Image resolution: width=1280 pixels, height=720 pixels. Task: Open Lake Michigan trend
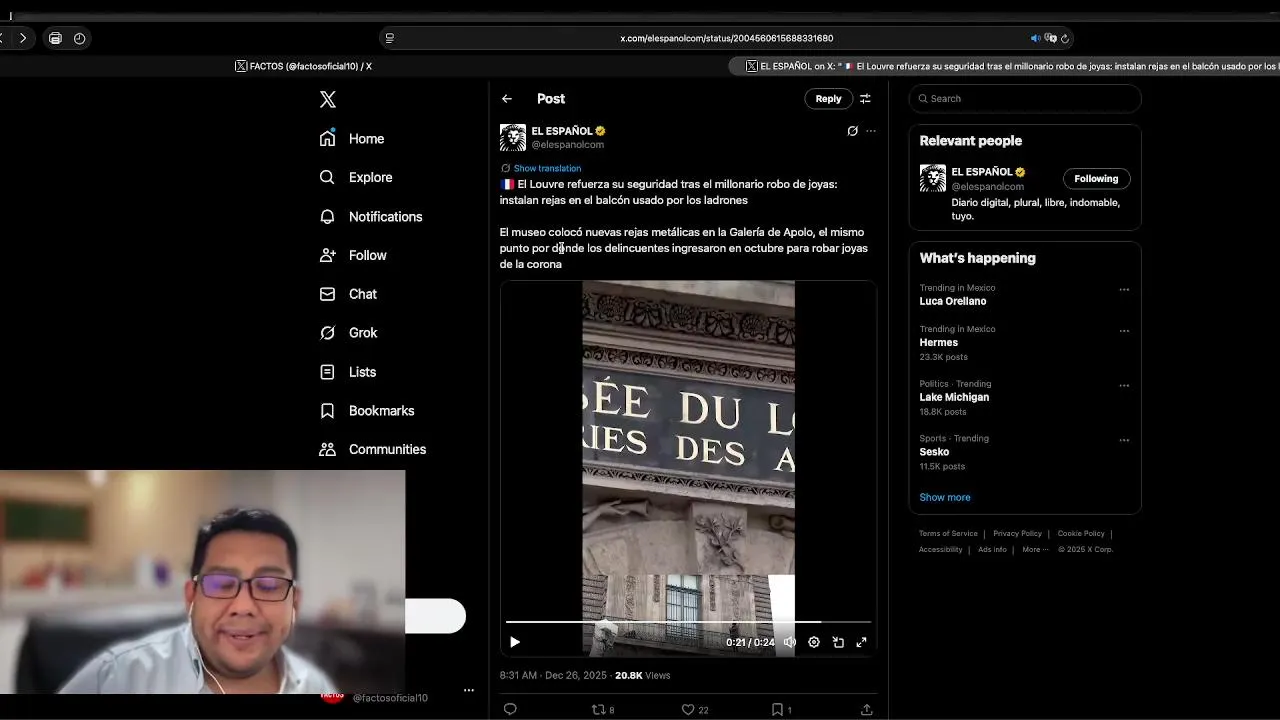point(954,397)
